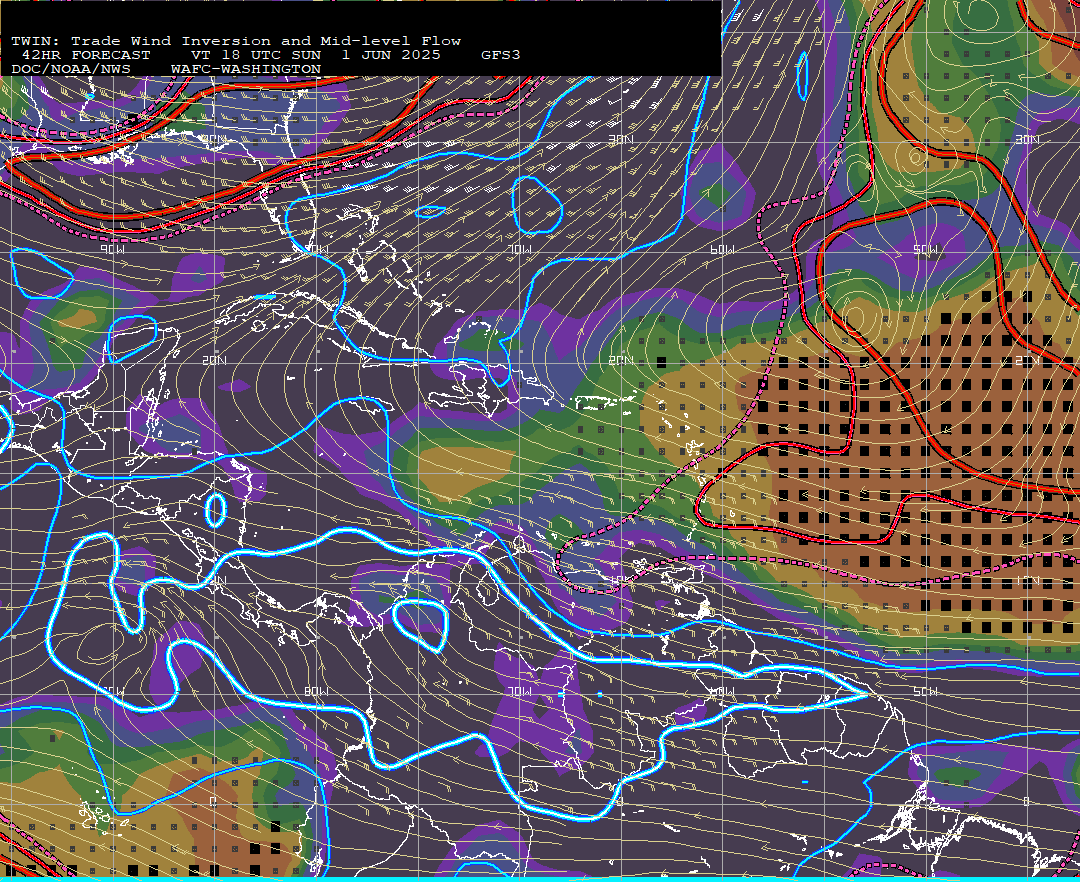Screen dimensions: 1080x882
Task: Click the 30N label amid wind barbs on the dark background
Action: tap(621, 139)
